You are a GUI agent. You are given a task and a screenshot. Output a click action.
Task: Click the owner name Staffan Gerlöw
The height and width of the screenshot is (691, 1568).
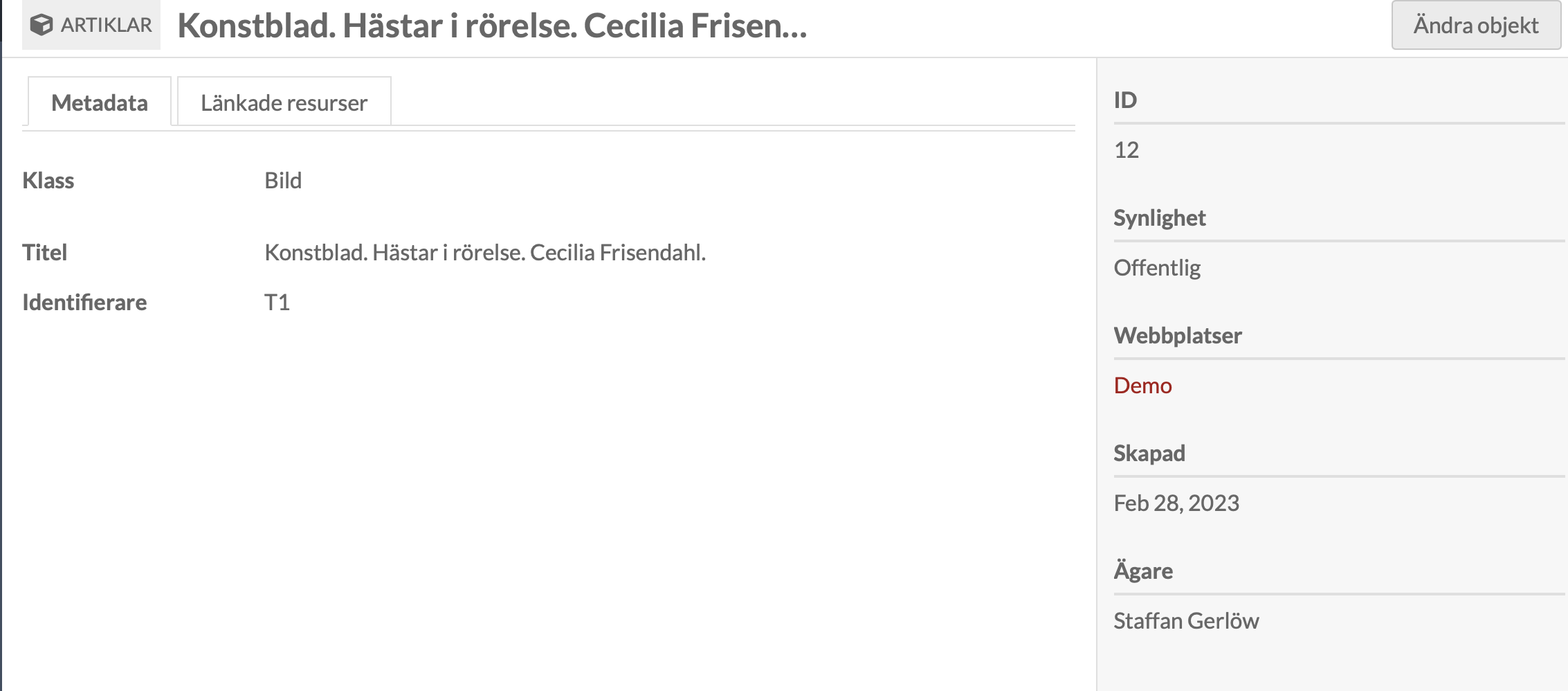pos(1186,620)
